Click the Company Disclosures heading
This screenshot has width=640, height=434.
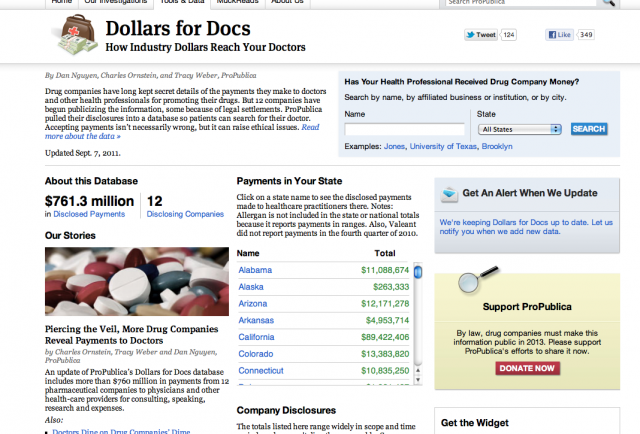tap(286, 410)
